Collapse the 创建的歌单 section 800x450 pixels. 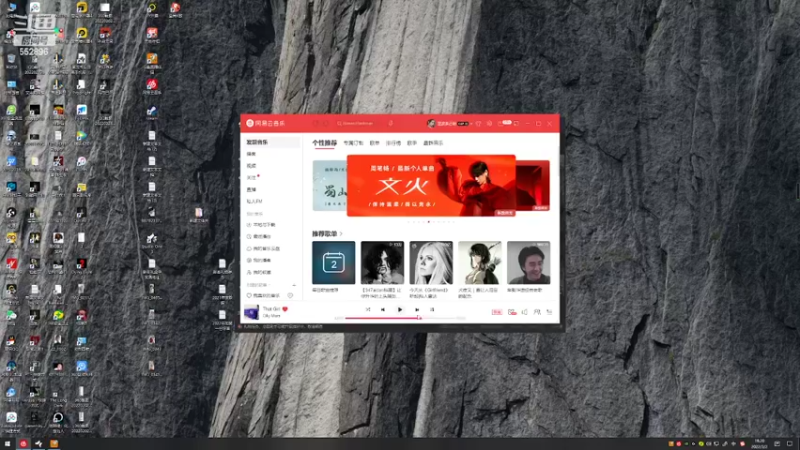point(258,285)
